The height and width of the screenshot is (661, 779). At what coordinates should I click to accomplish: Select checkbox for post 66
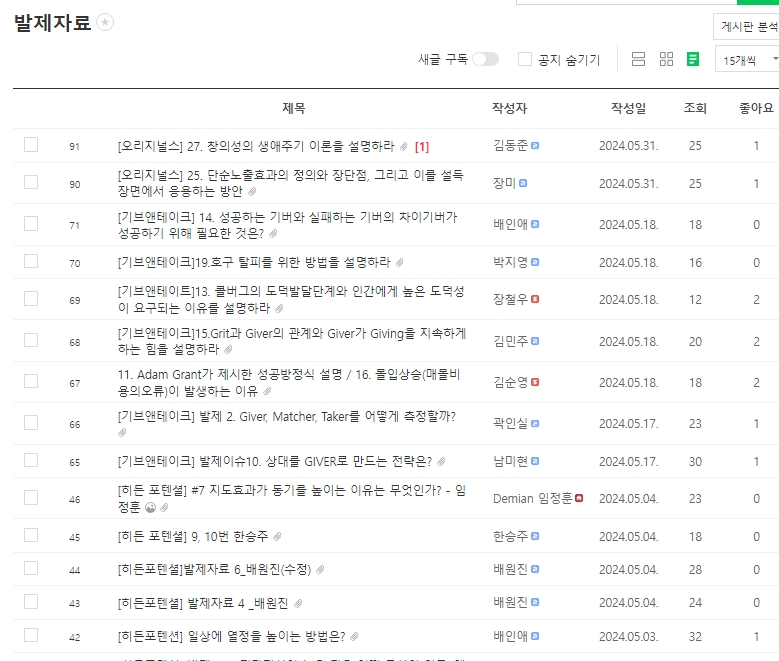point(31,422)
